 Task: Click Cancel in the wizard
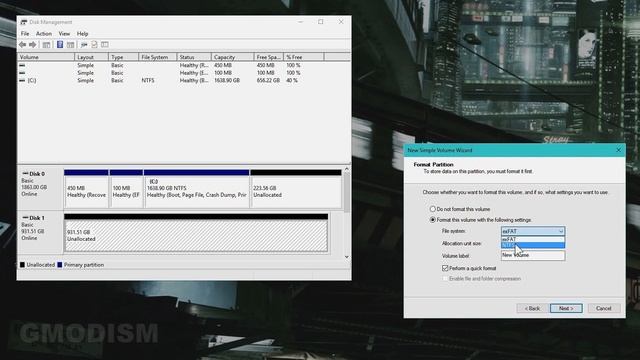click(x=603, y=308)
